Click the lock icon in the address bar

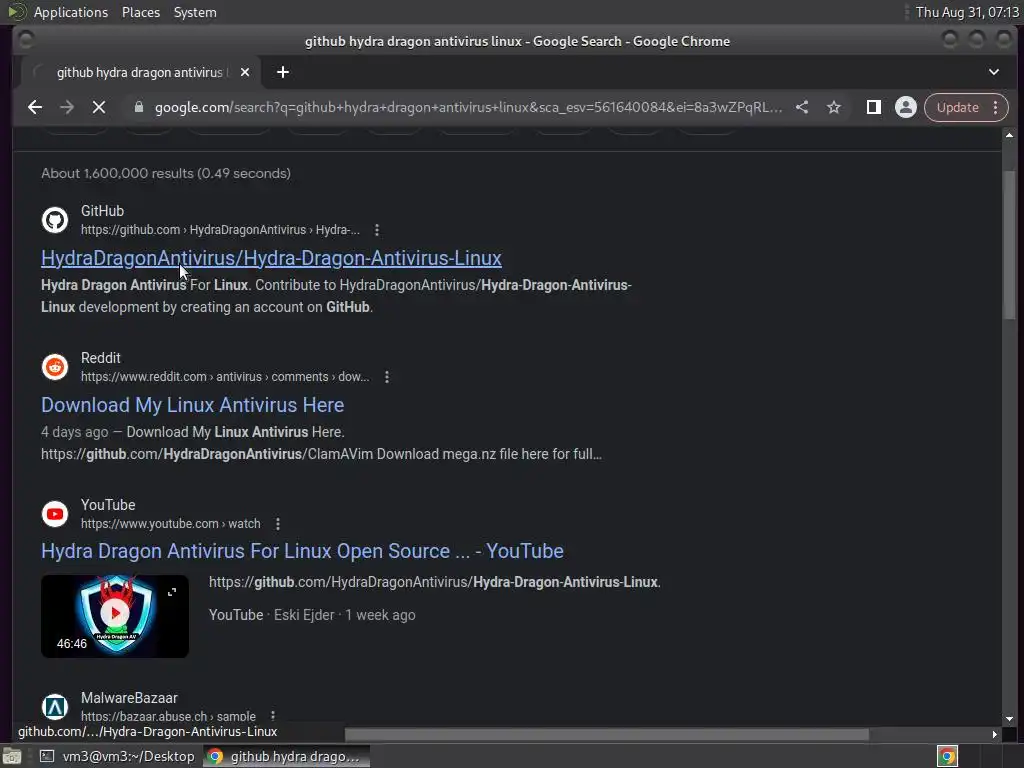[138, 107]
